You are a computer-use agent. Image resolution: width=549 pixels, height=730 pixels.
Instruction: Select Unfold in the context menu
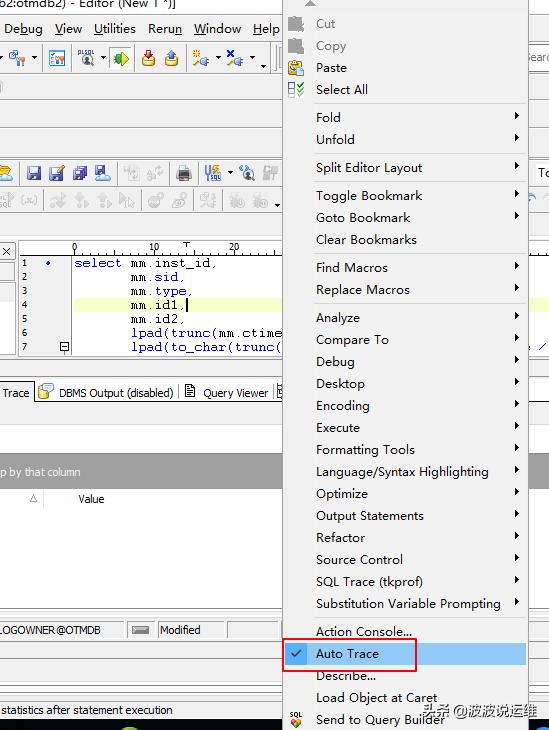(x=405, y=139)
